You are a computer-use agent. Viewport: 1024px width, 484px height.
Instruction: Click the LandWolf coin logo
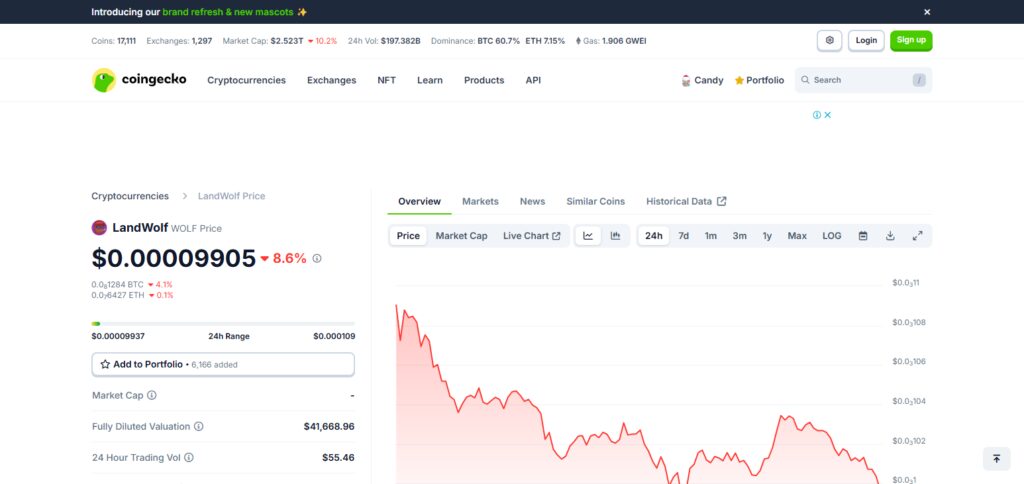point(99,228)
